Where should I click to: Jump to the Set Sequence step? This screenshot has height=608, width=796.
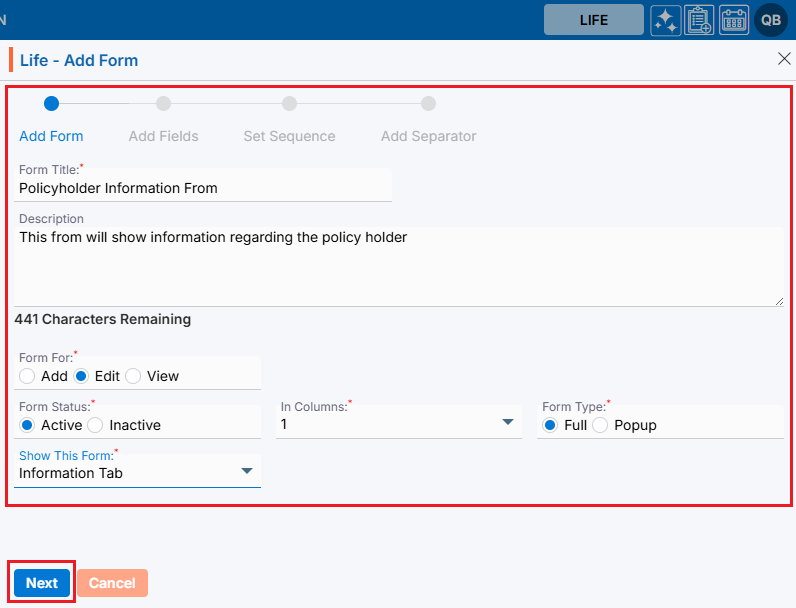(289, 136)
